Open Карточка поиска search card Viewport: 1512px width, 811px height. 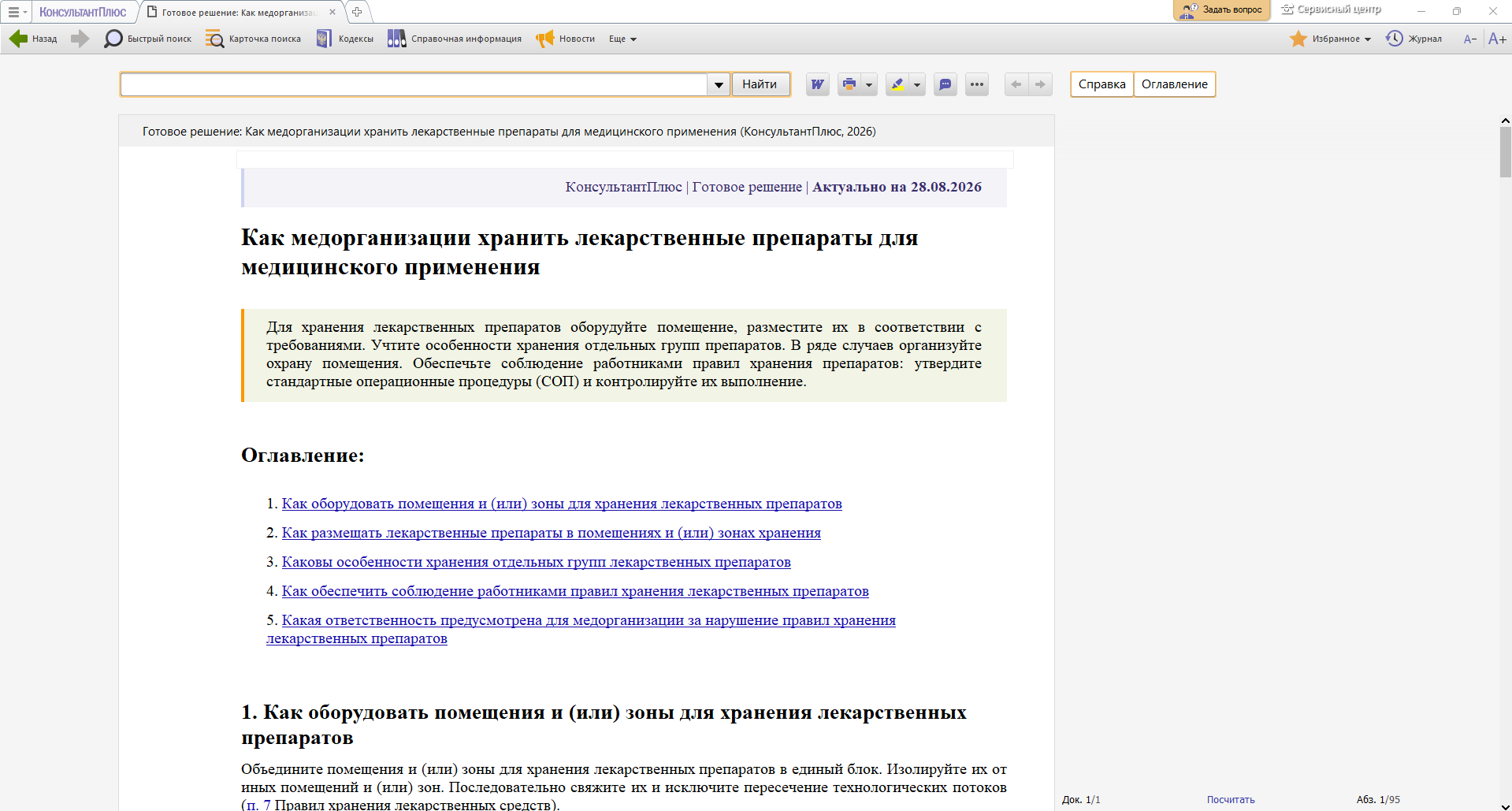tap(254, 39)
